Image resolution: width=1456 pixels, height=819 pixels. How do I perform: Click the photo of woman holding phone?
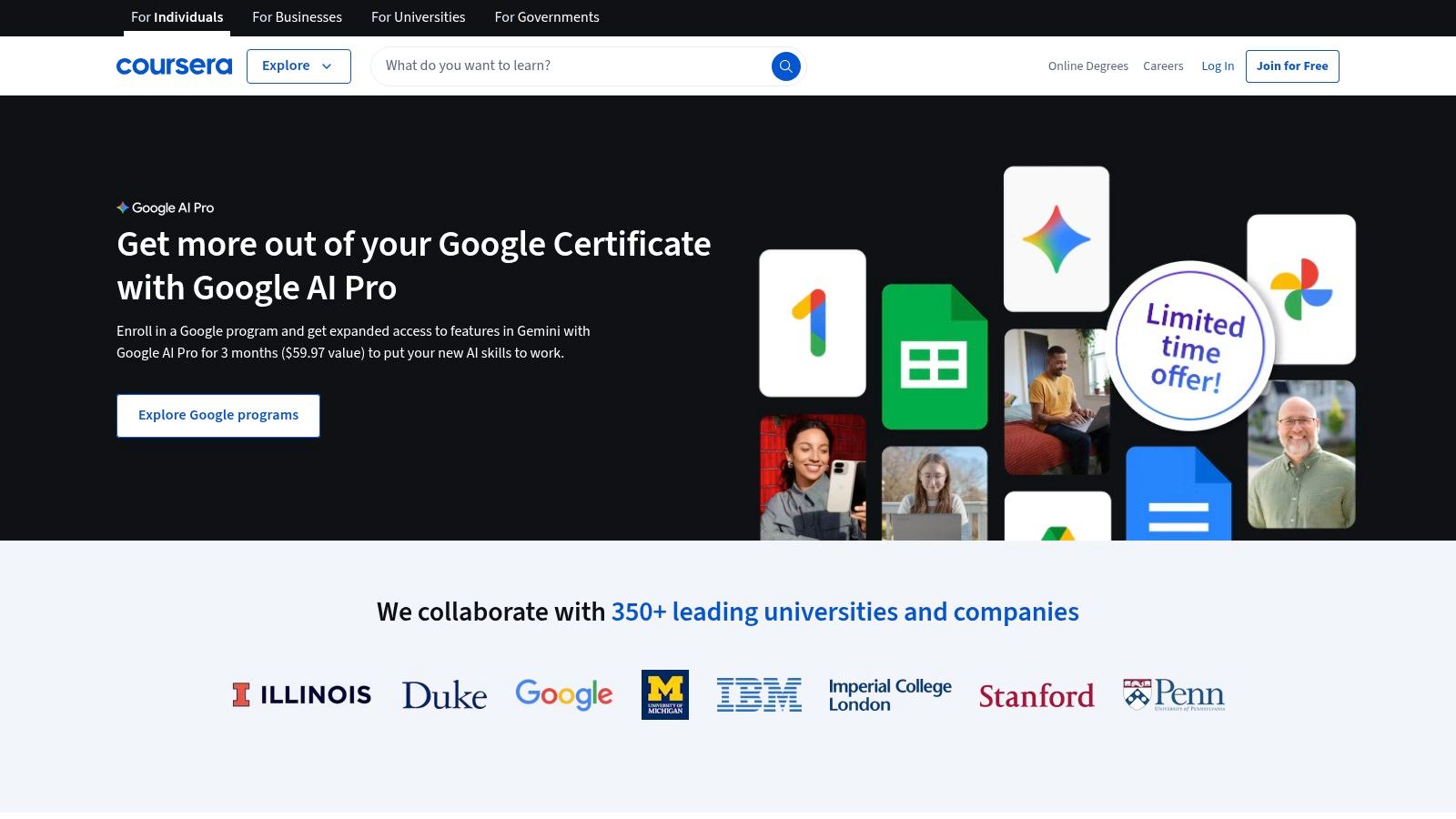(x=813, y=478)
